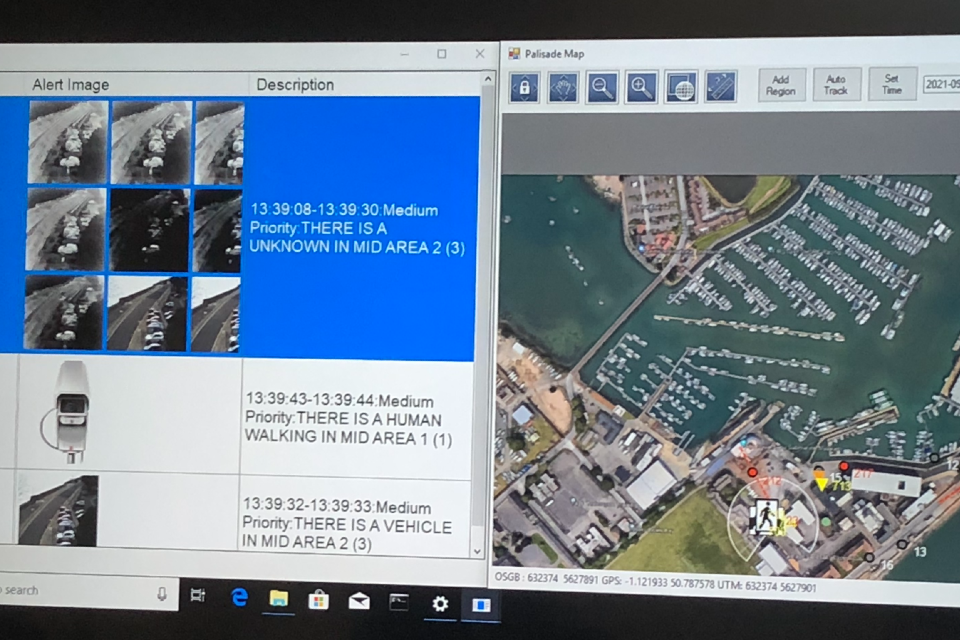Open Windows Settings gear in taskbar
This screenshot has width=960, height=640.
440,603
